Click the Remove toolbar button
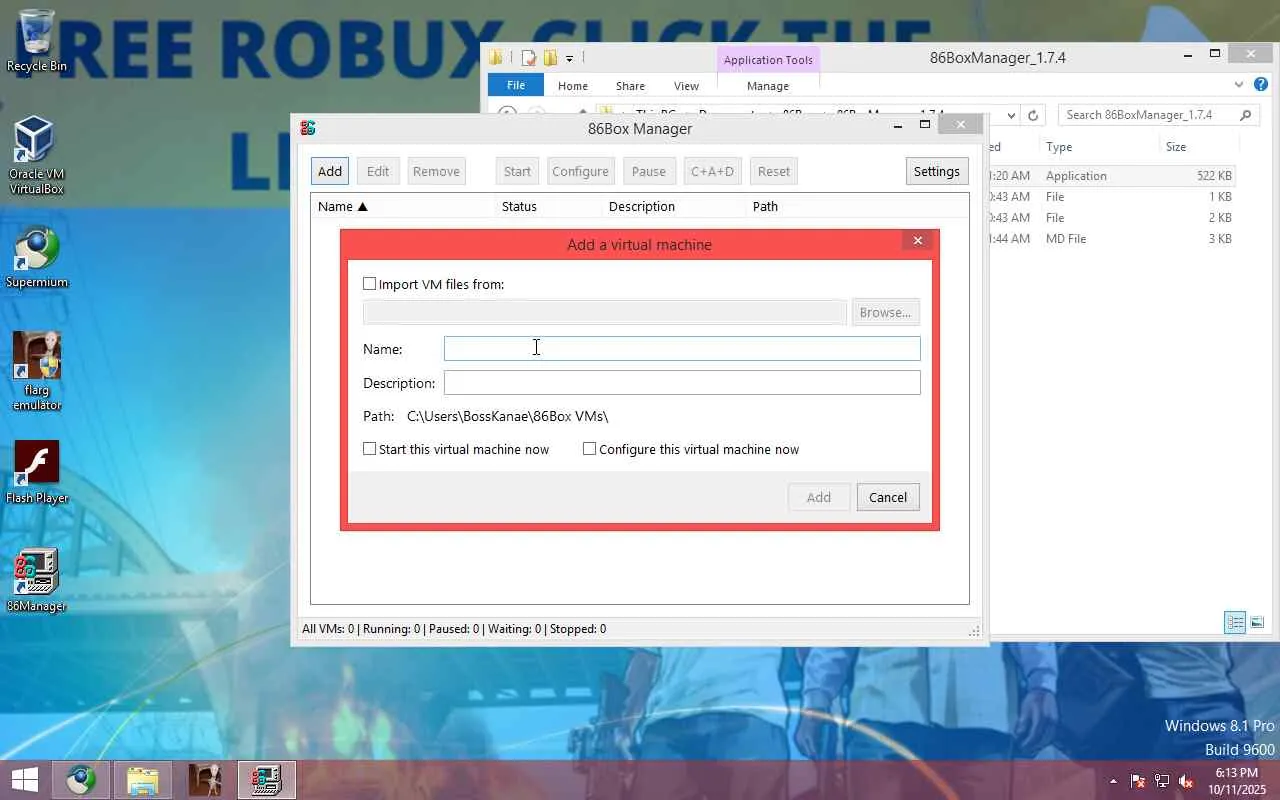Viewport: 1280px width, 800px height. (436, 171)
